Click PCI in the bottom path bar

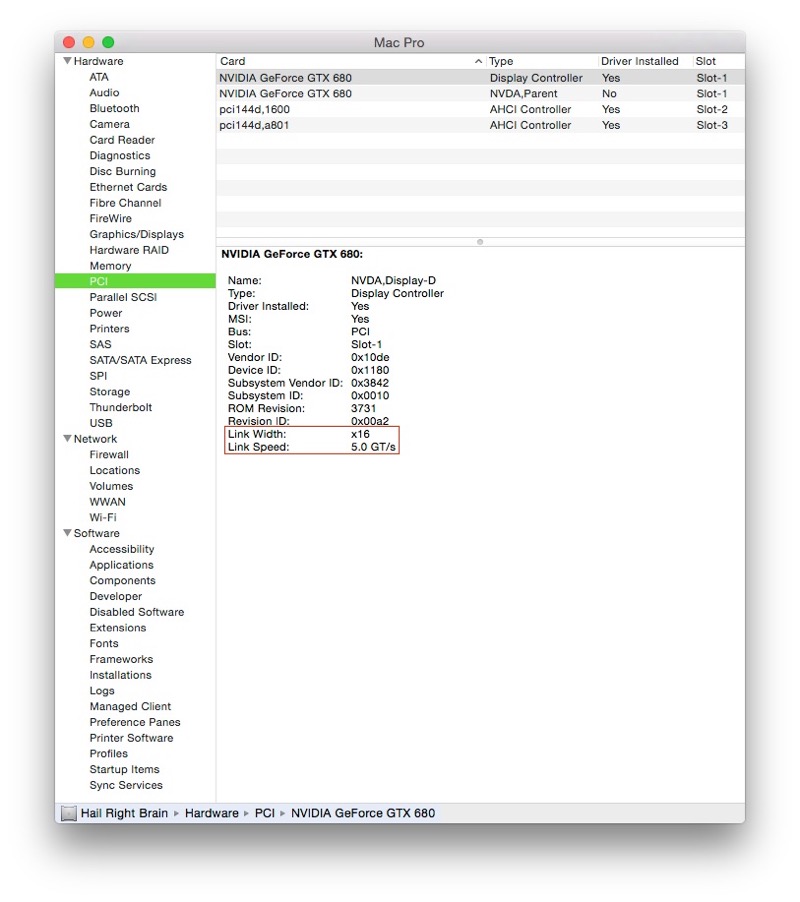click(x=265, y=813)
